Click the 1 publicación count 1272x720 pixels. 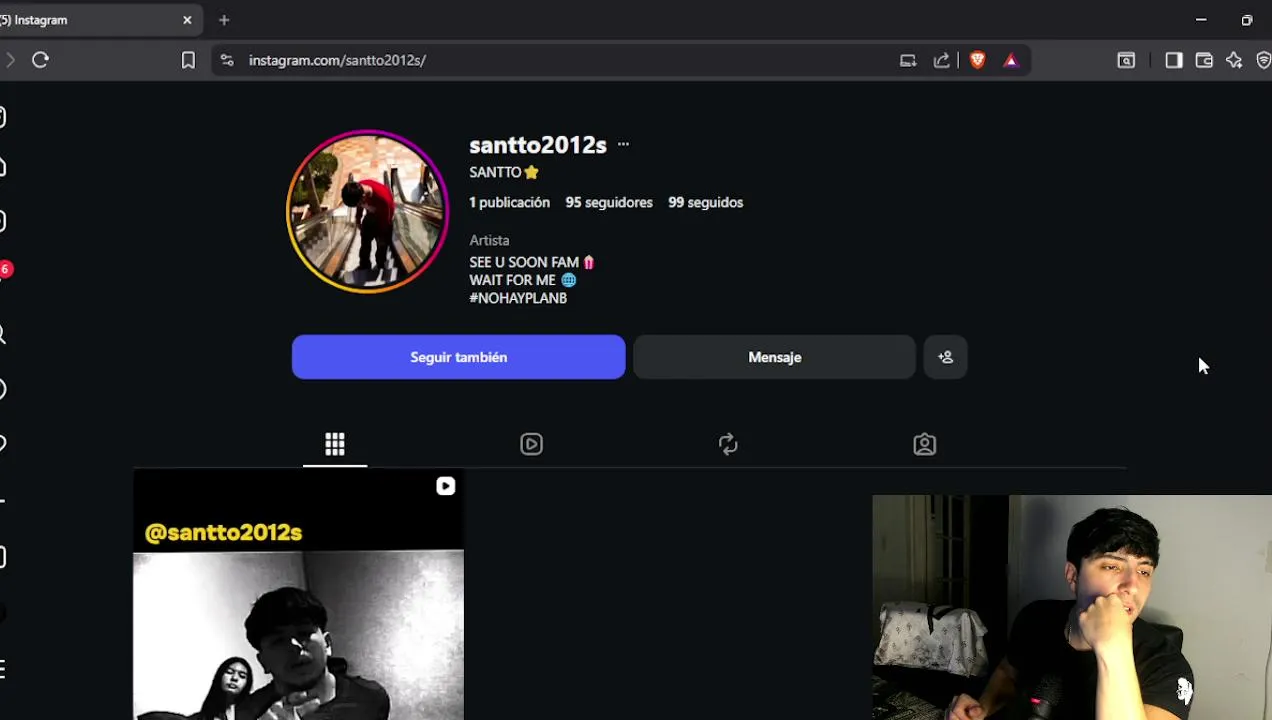point(509,202)
